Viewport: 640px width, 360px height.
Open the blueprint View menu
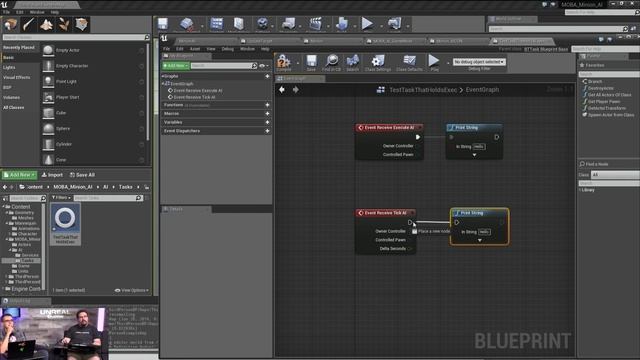(211, 49)
